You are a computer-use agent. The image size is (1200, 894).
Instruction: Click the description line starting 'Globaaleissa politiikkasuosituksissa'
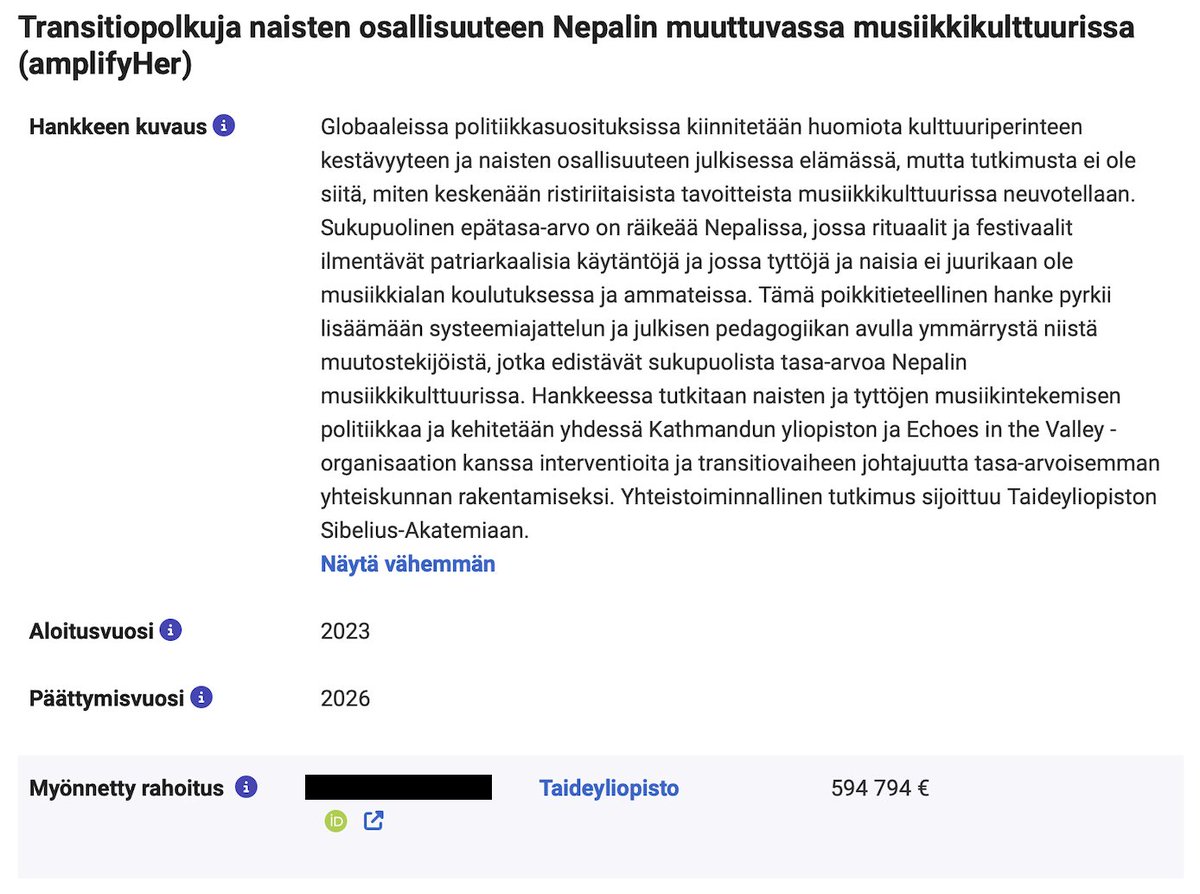click(702, 128)
